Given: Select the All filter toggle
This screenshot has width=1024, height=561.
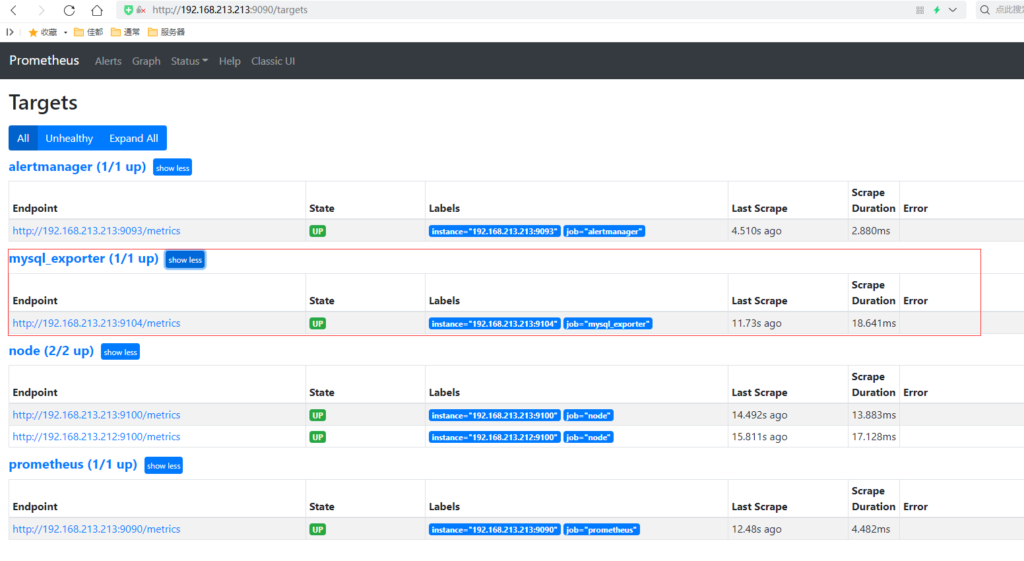Looking at the screenshot, I should pos(23,138).
